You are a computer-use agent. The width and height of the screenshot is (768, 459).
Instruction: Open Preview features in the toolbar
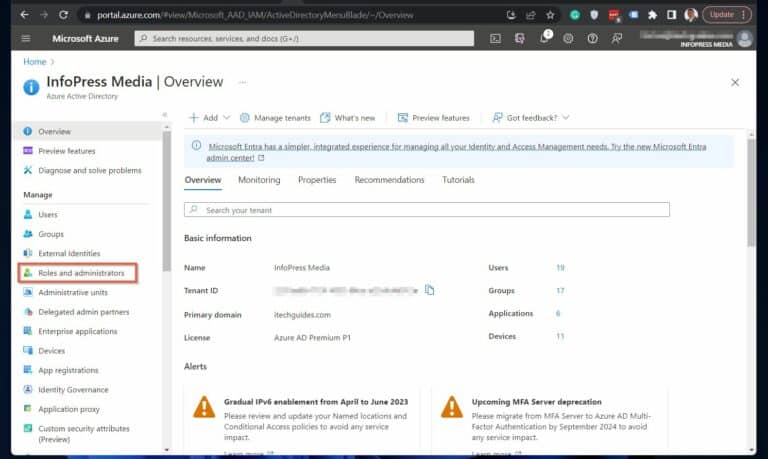433,118
